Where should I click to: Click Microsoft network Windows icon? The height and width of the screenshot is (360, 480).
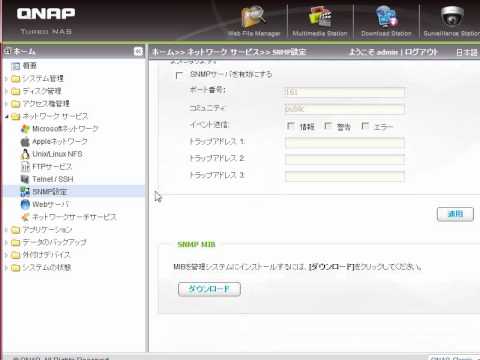(x=25, y=129)
